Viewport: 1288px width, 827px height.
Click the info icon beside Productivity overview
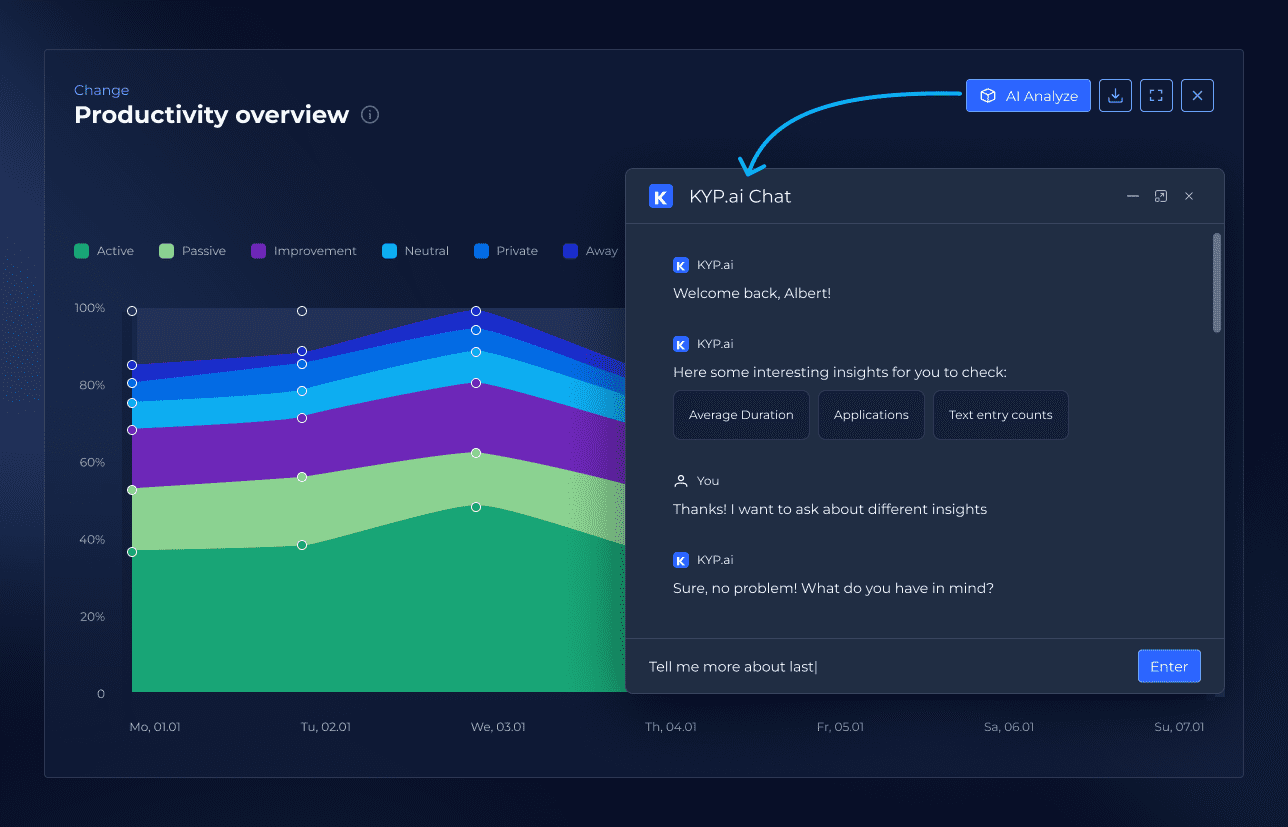click(370, 115)
